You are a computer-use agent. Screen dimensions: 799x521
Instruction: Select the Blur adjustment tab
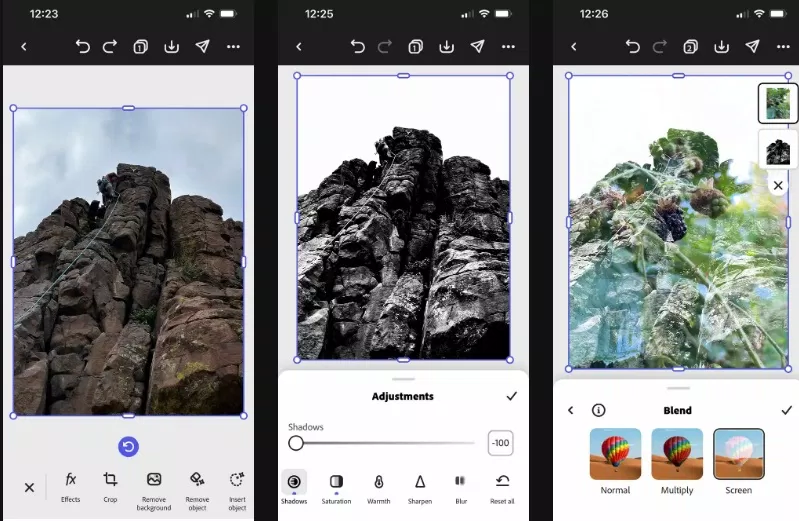pos(461,488)
